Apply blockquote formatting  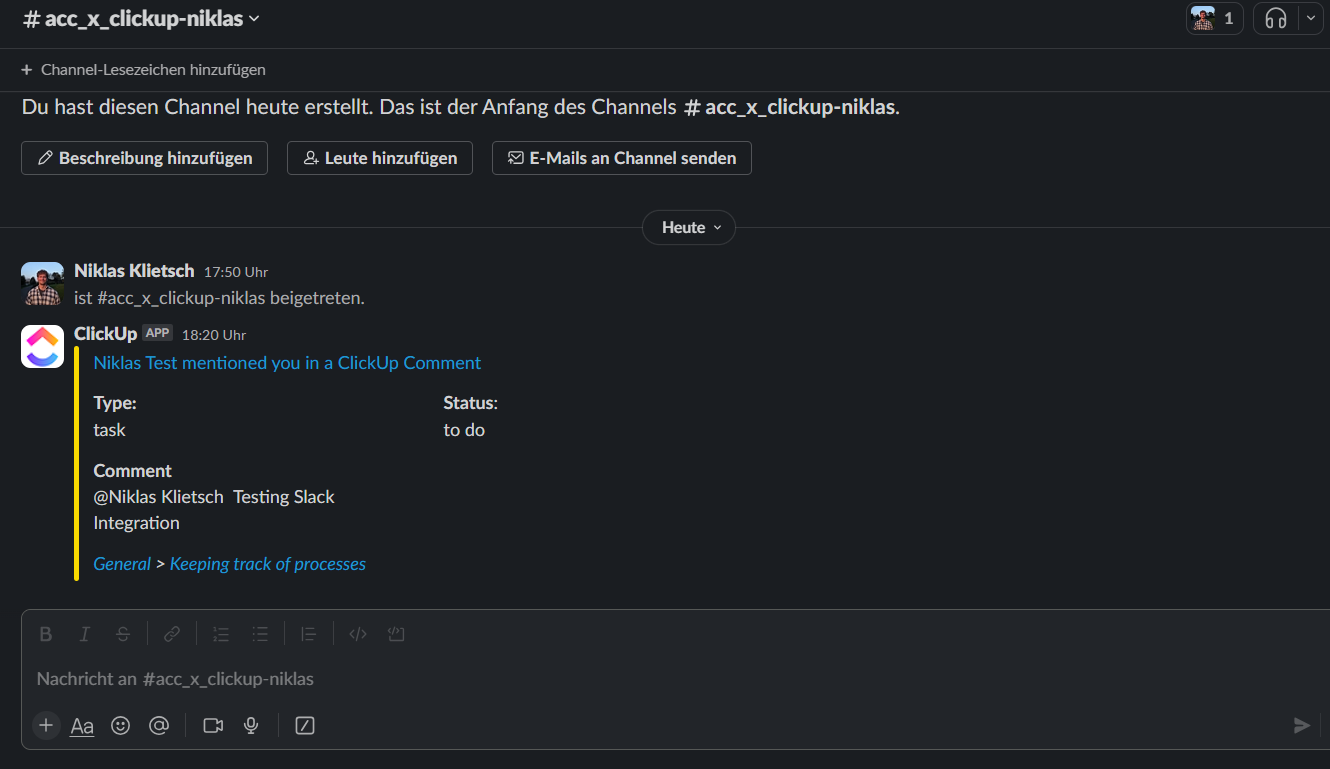click(x=309, y=634)
